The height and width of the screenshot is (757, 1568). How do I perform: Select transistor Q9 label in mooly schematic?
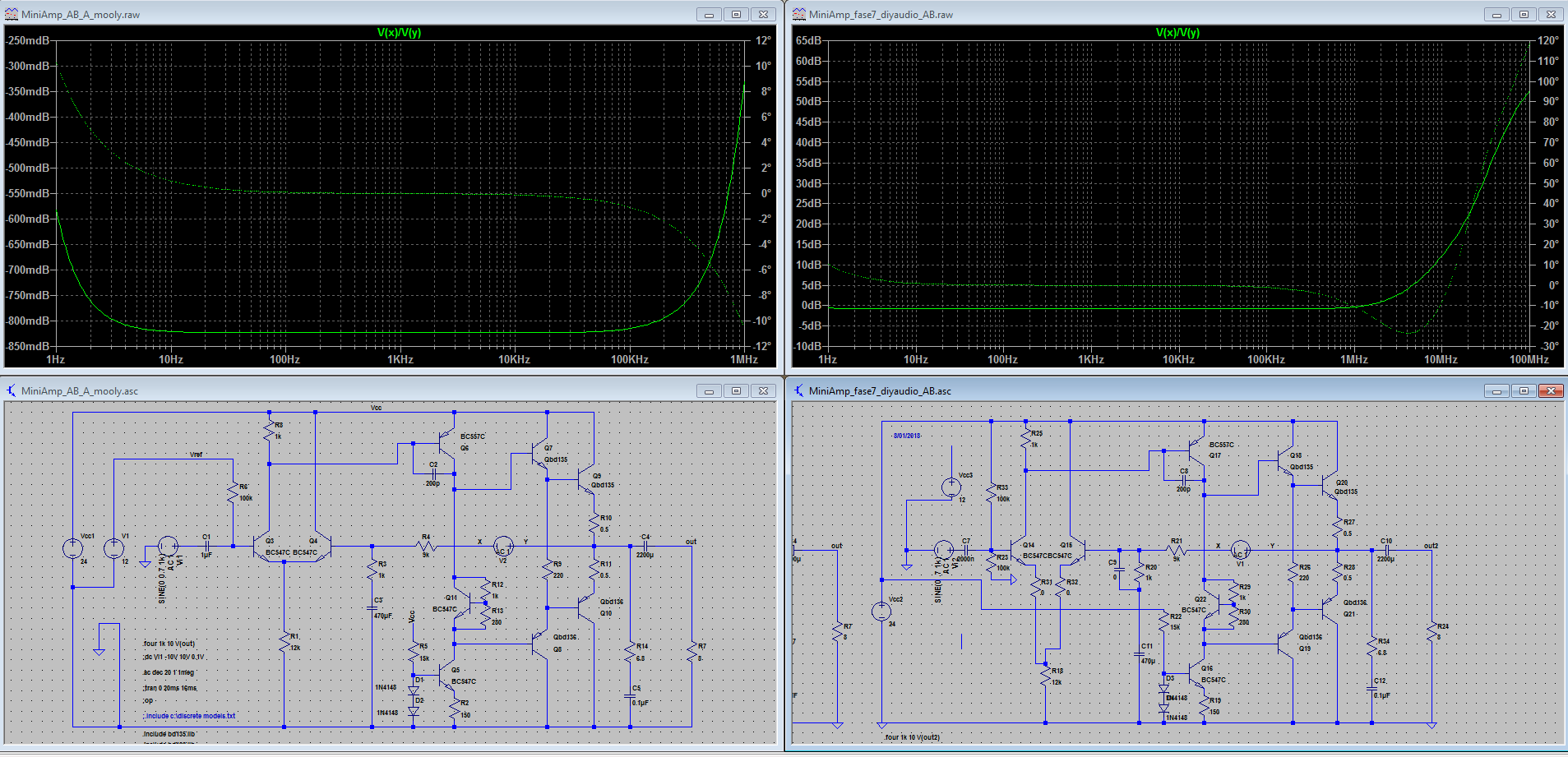point(597,476)
